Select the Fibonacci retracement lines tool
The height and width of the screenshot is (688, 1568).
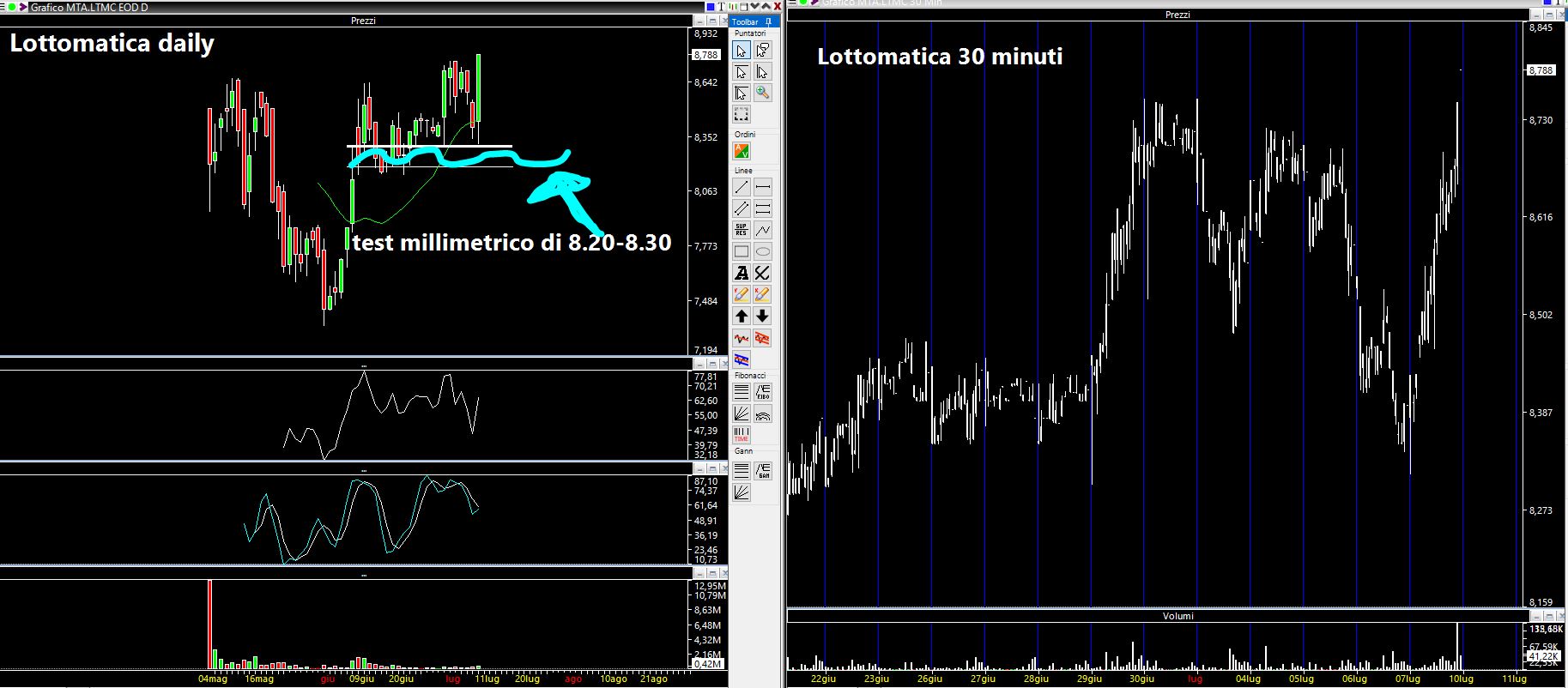pyautogui.click(x=742, y=392)
